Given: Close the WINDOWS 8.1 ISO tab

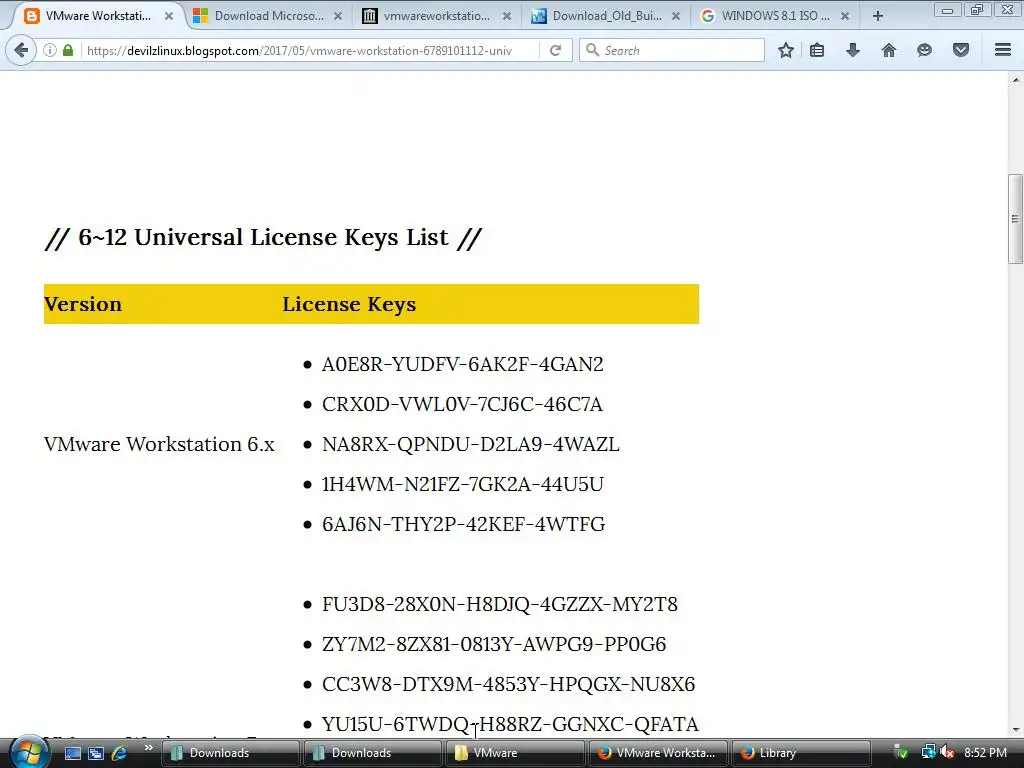Looking at the screenshot, I should coord(845,16).
